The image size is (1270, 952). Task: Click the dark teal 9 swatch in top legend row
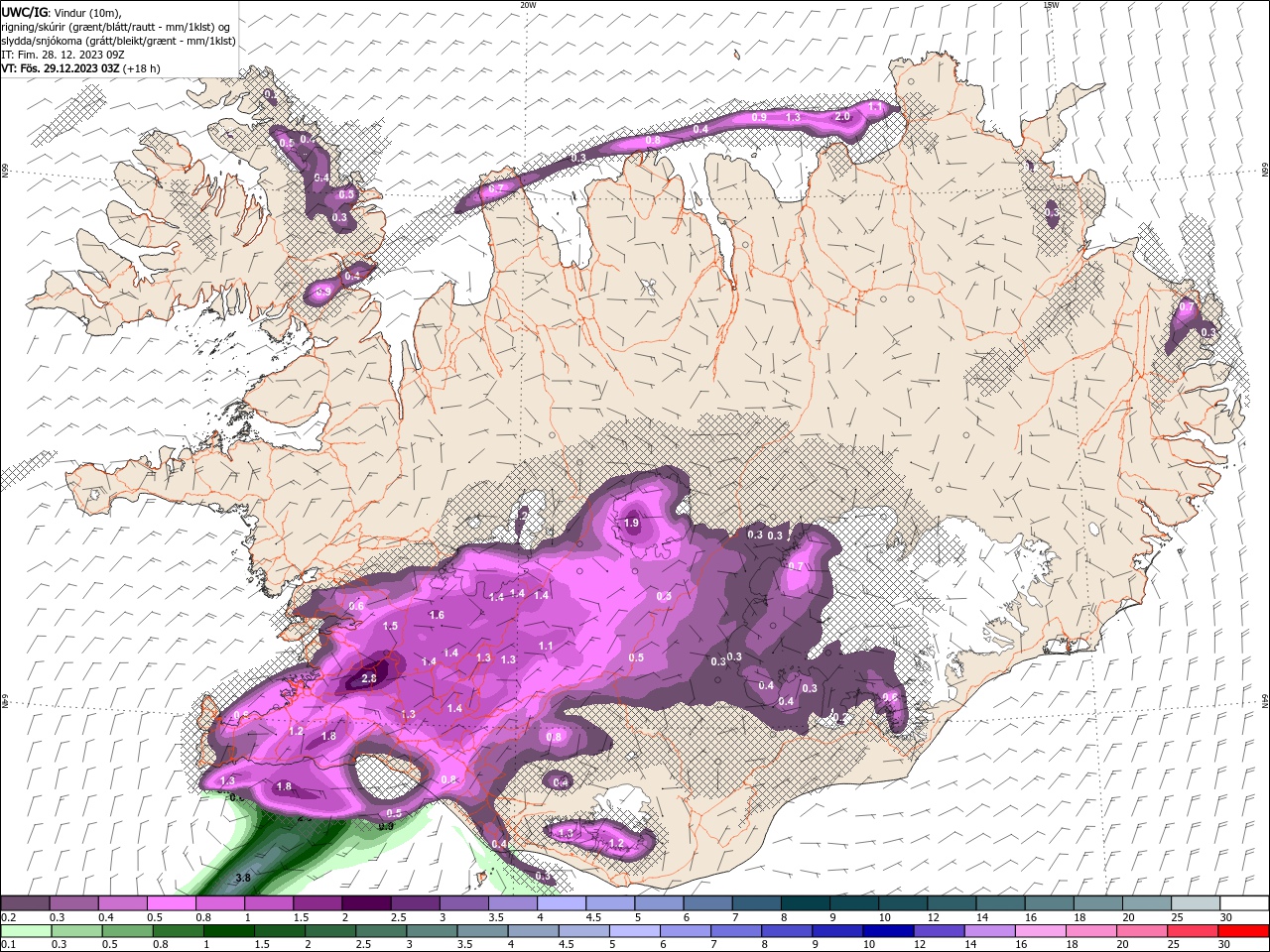[805, 903]
